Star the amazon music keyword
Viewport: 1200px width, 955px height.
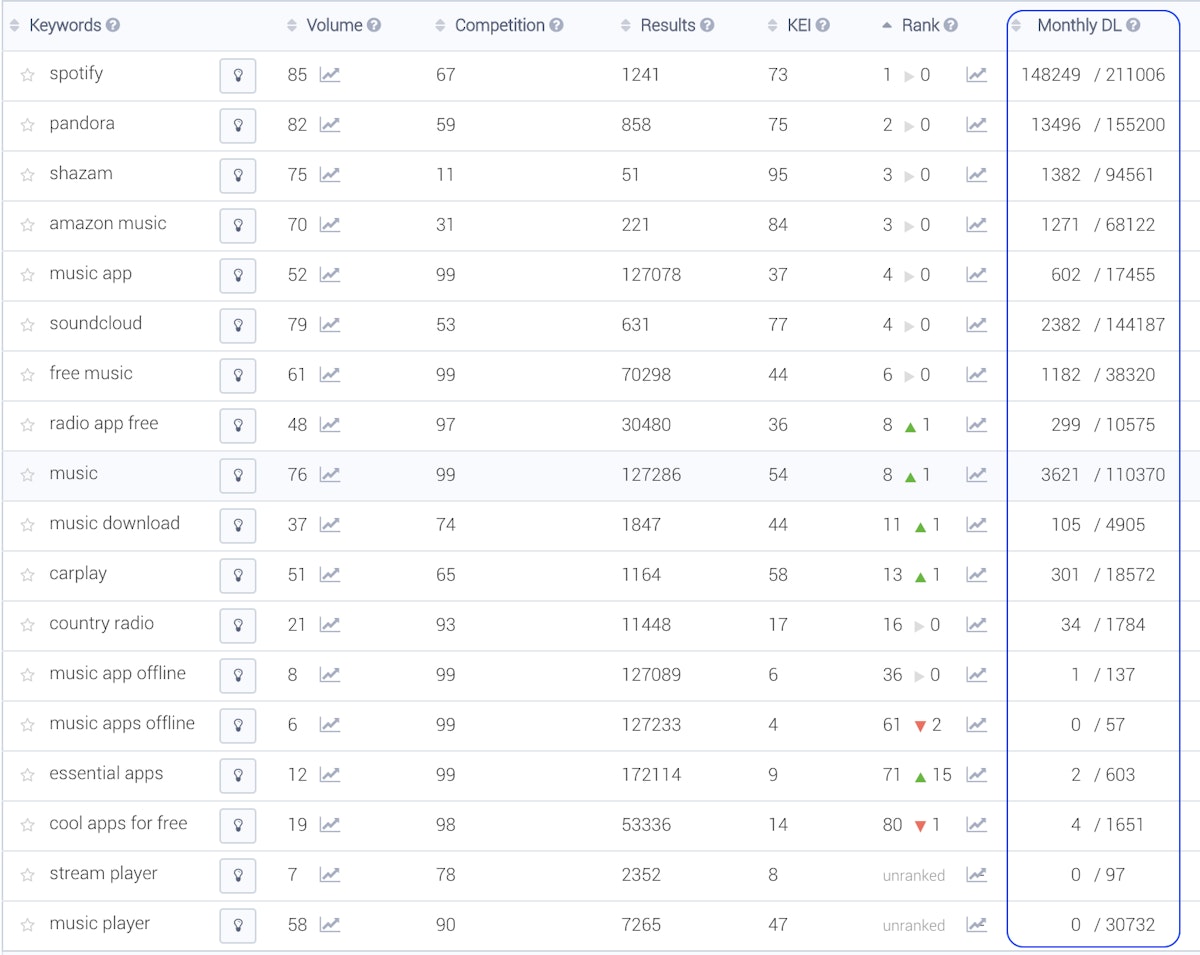(28, 225)
